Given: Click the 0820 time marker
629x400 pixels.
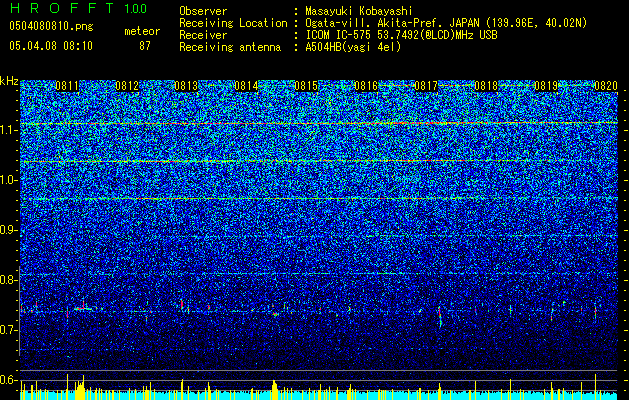Looking at the screenshot, I should (606, 86).
